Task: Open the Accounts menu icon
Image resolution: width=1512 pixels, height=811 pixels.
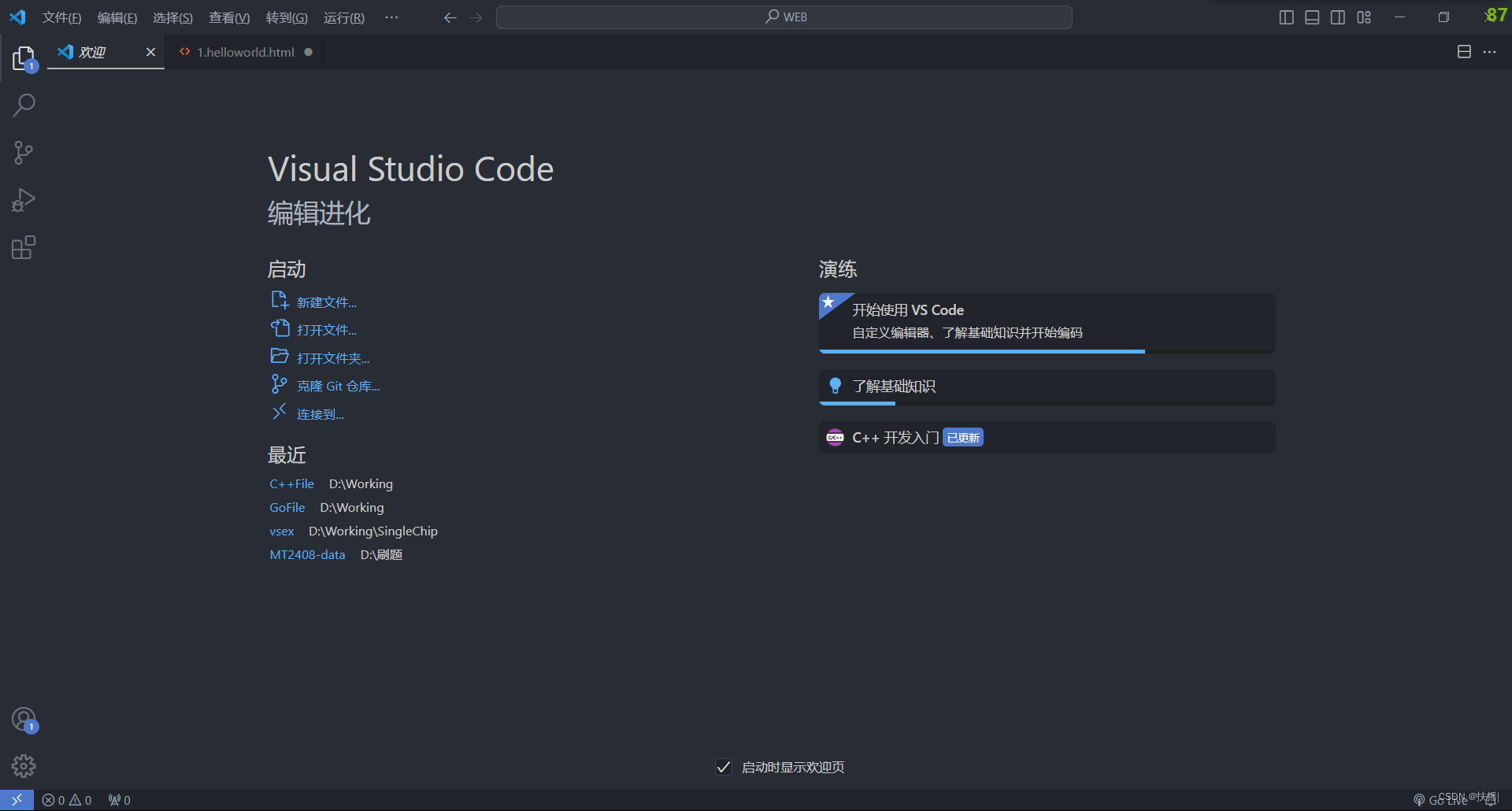Action: coord(24,720)
